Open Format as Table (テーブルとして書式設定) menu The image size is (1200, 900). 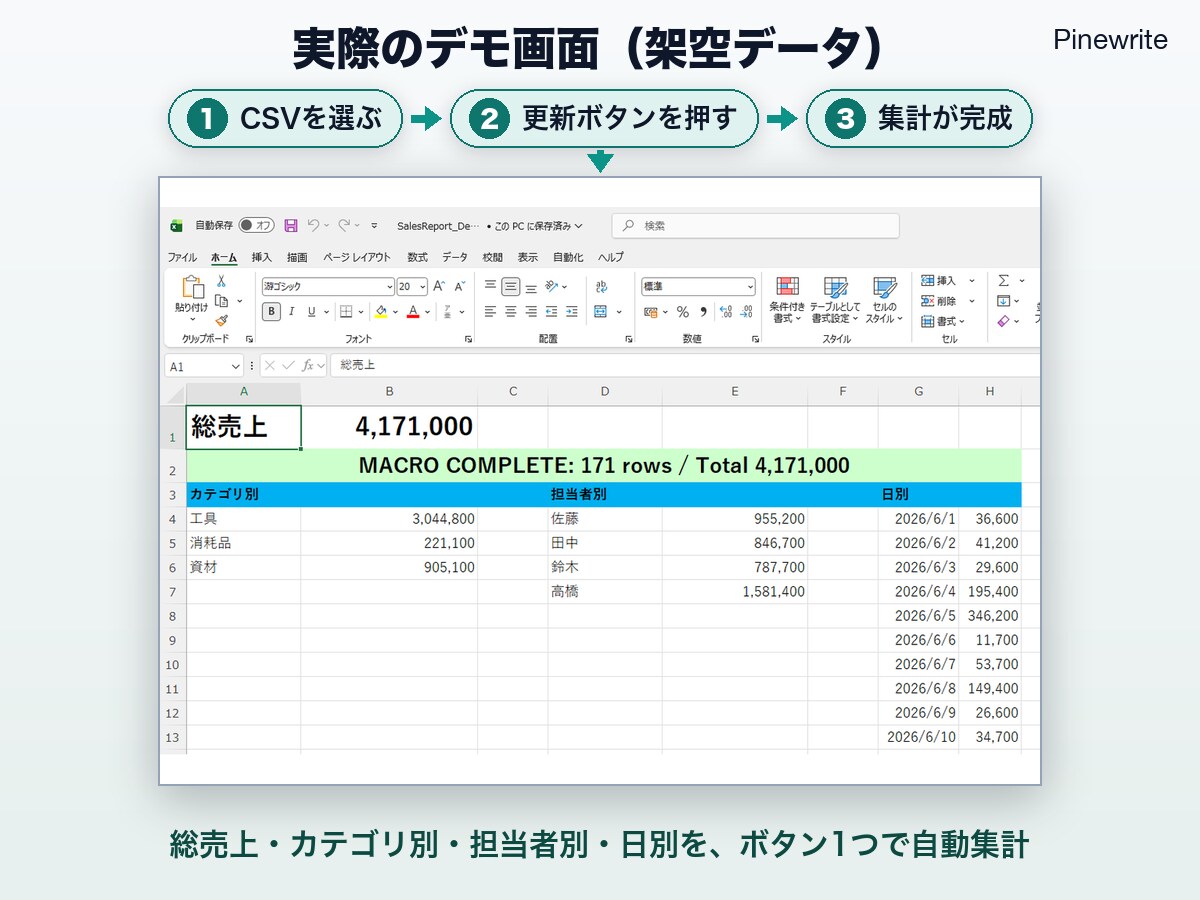click(835, 300)
